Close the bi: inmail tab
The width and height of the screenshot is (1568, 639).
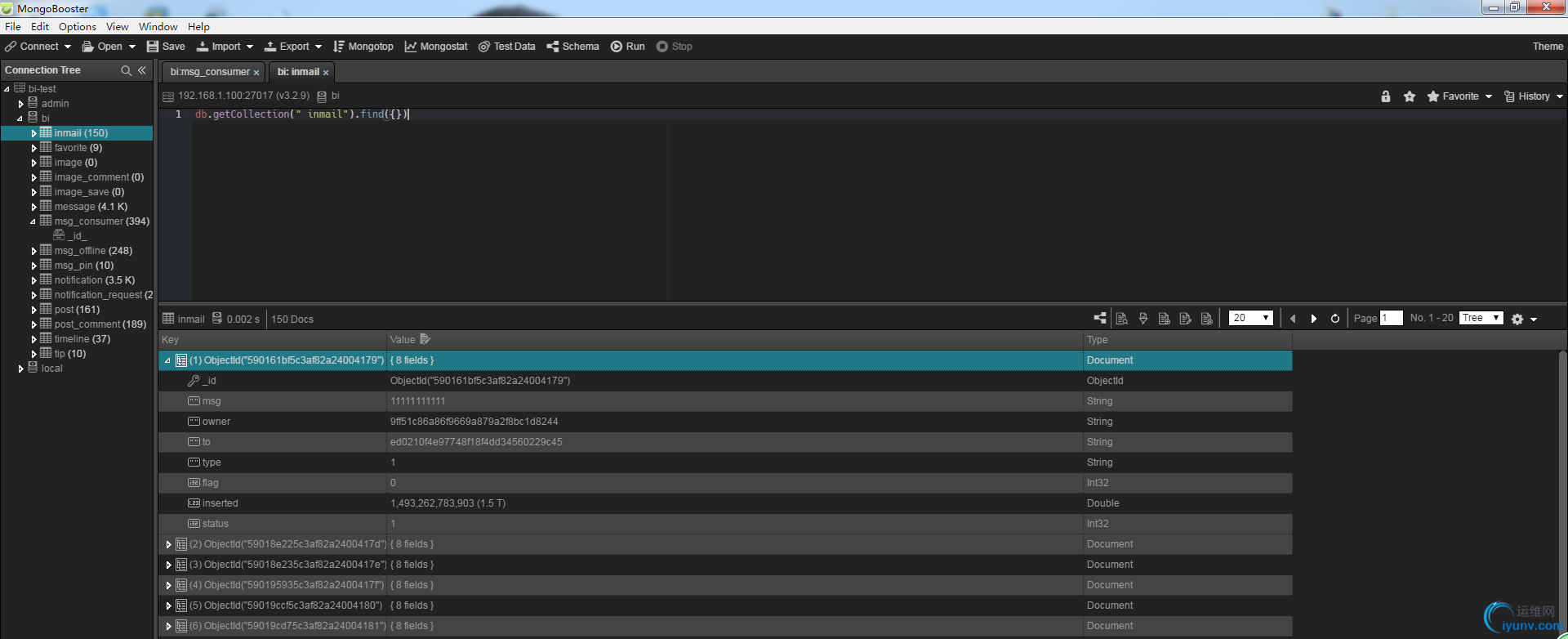[326, 73]
